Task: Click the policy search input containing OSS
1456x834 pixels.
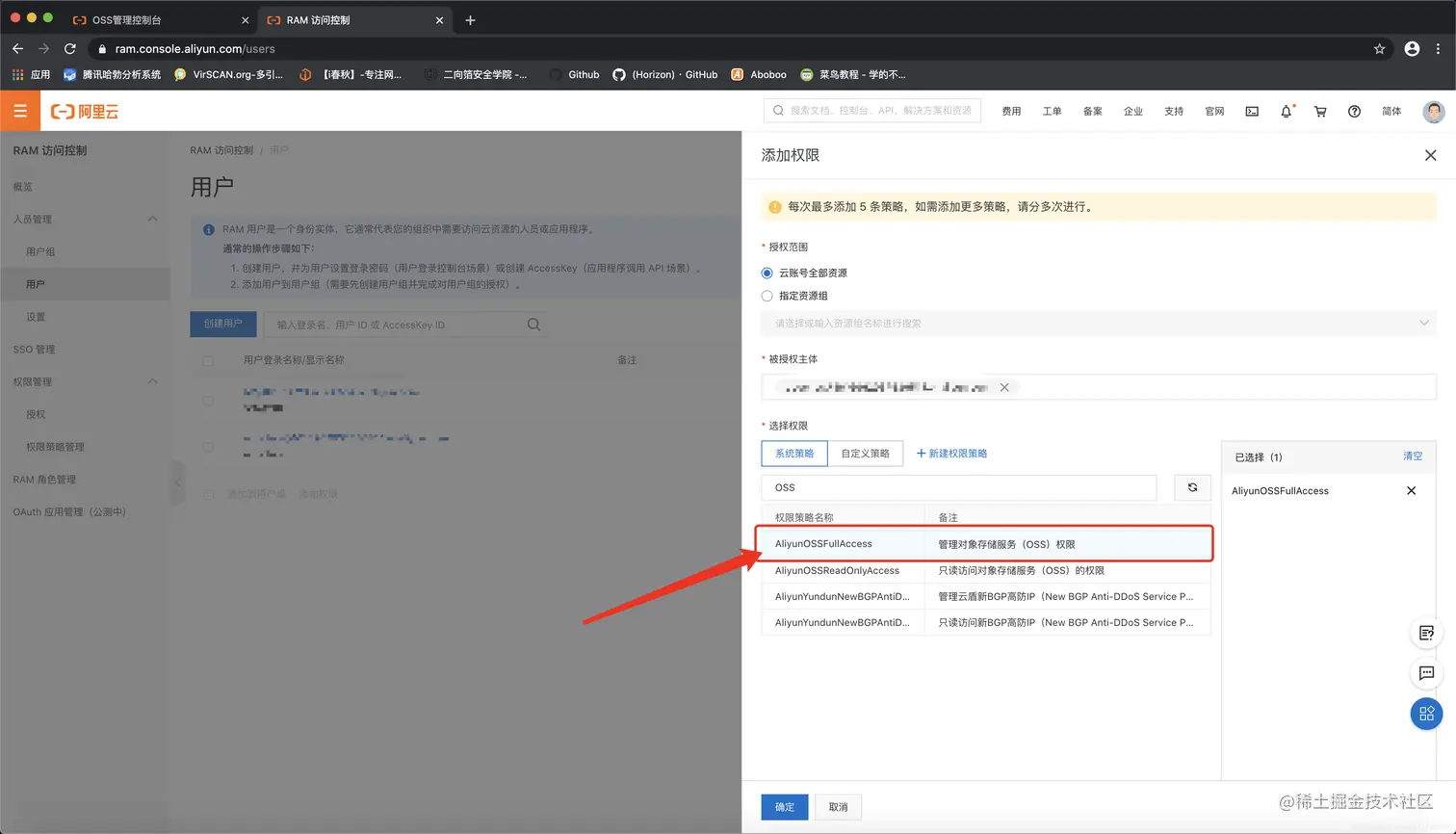Action: click(x=958, y=487)
